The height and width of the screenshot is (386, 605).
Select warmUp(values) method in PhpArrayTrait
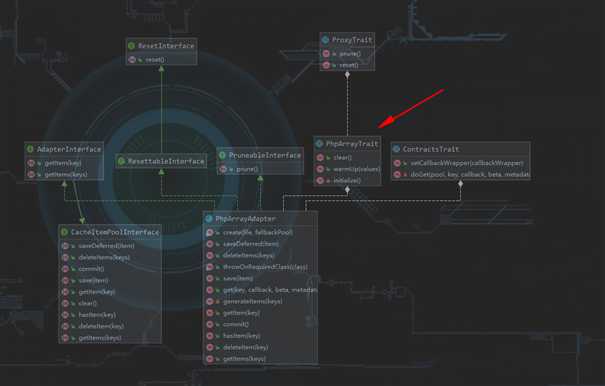[357, 169]
